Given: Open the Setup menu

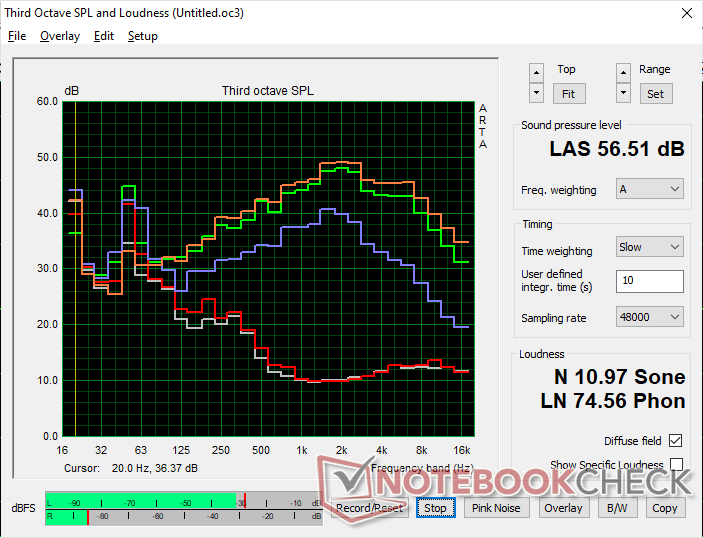Looking at the screenshot, I should click(x=142, y=36).
